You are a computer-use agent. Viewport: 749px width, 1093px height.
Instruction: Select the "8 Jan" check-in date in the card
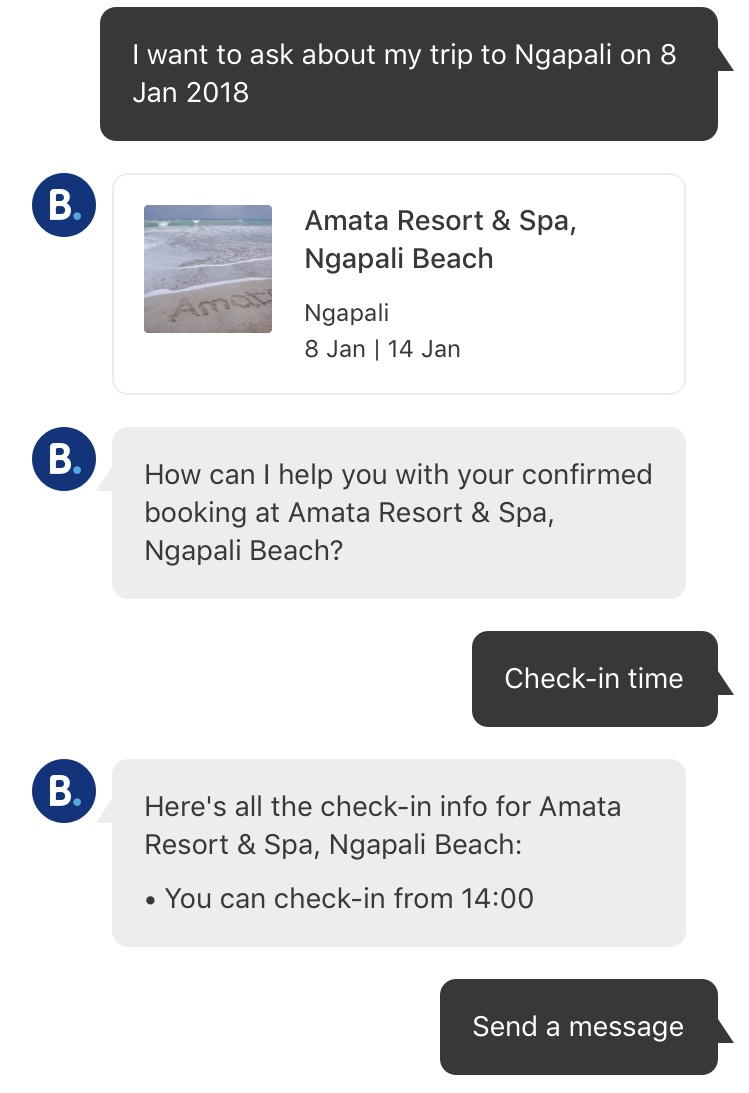(x=334, y=350)
